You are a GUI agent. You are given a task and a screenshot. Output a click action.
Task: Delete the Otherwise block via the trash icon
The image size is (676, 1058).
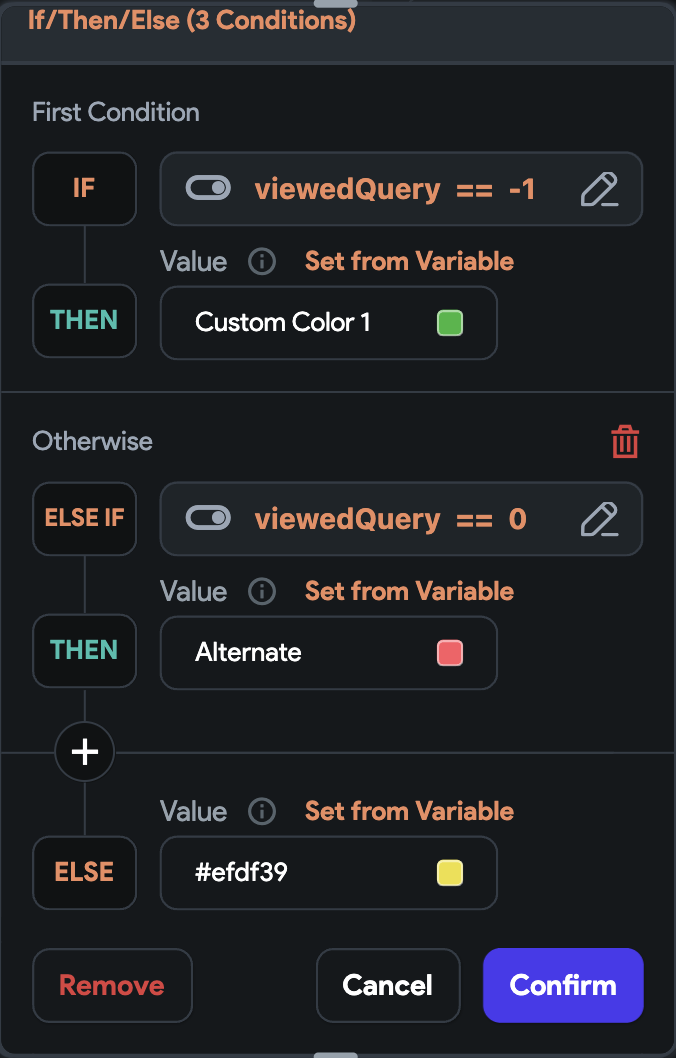(x=624, y=440)
